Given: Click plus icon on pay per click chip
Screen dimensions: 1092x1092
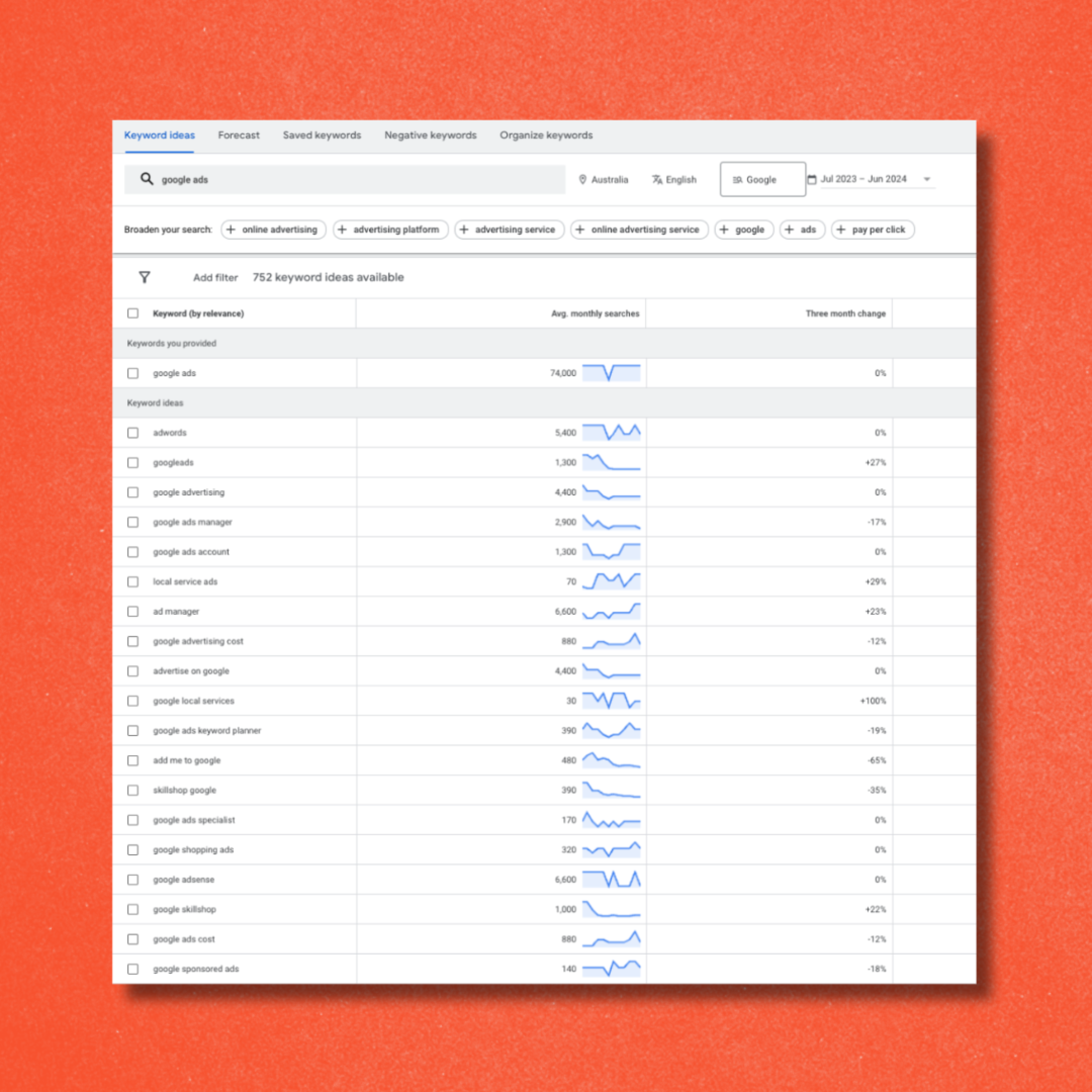Looking at the screenshot, I should pos(841,229).
